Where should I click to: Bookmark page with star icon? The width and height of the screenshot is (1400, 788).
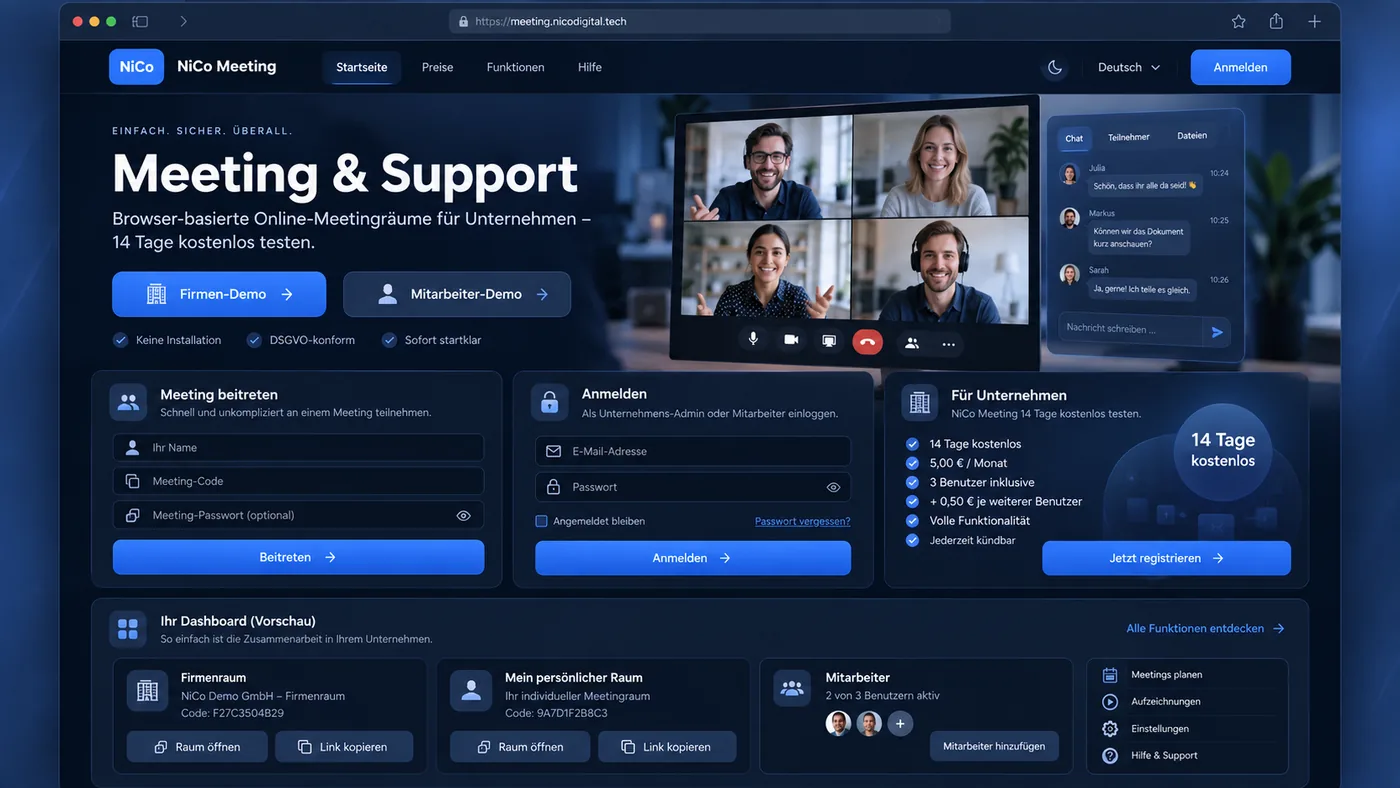(x=1239, y=21)
